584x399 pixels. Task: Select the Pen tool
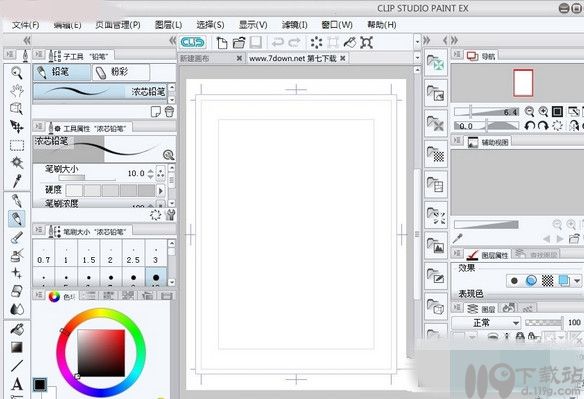pos(17,201)
